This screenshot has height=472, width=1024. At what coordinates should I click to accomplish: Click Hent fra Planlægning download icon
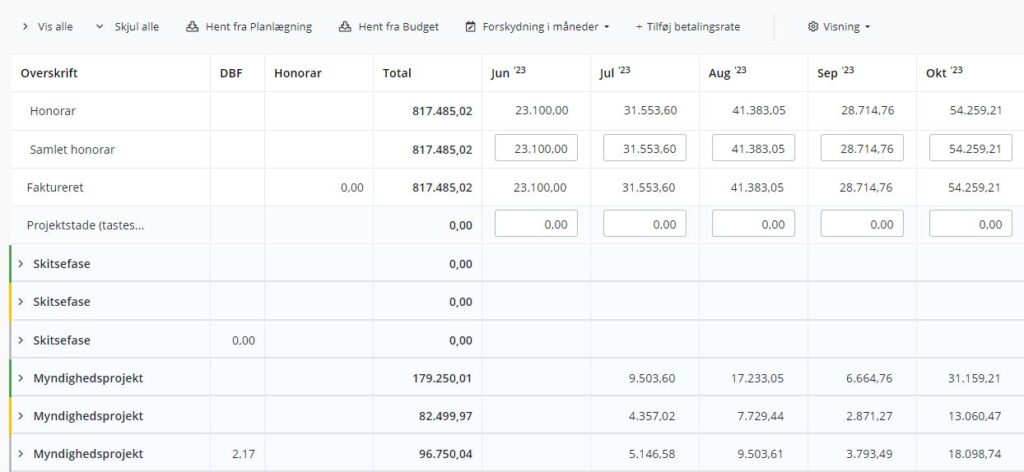(192, 27)
